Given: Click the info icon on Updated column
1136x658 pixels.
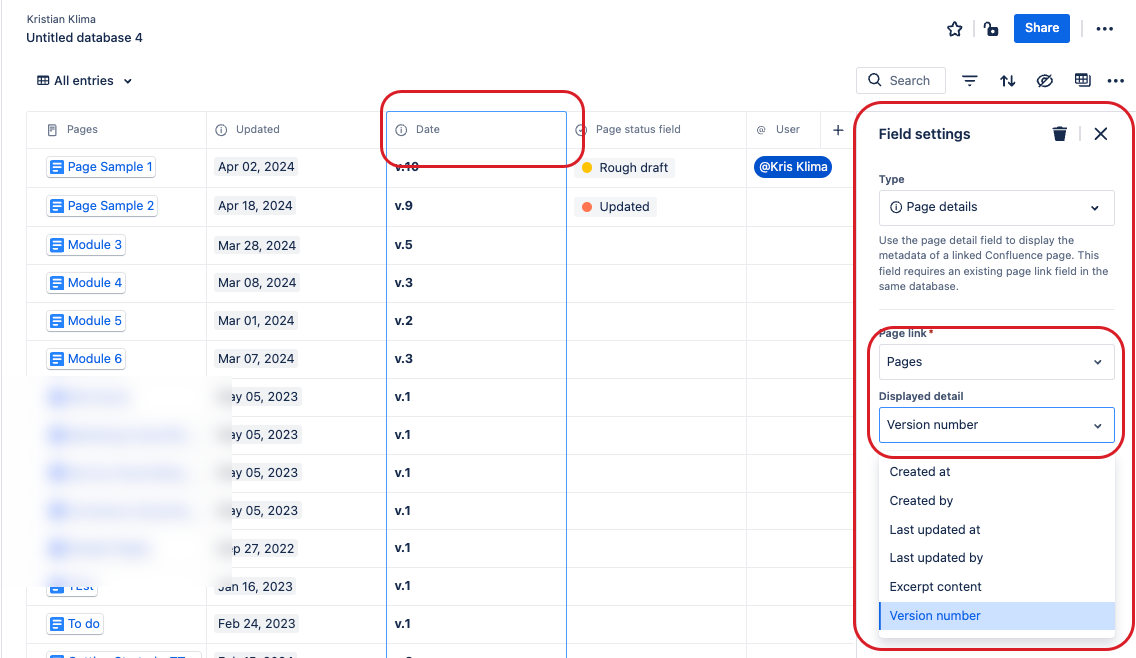Looking at the screenshot, I should click(x=220, y=129).
